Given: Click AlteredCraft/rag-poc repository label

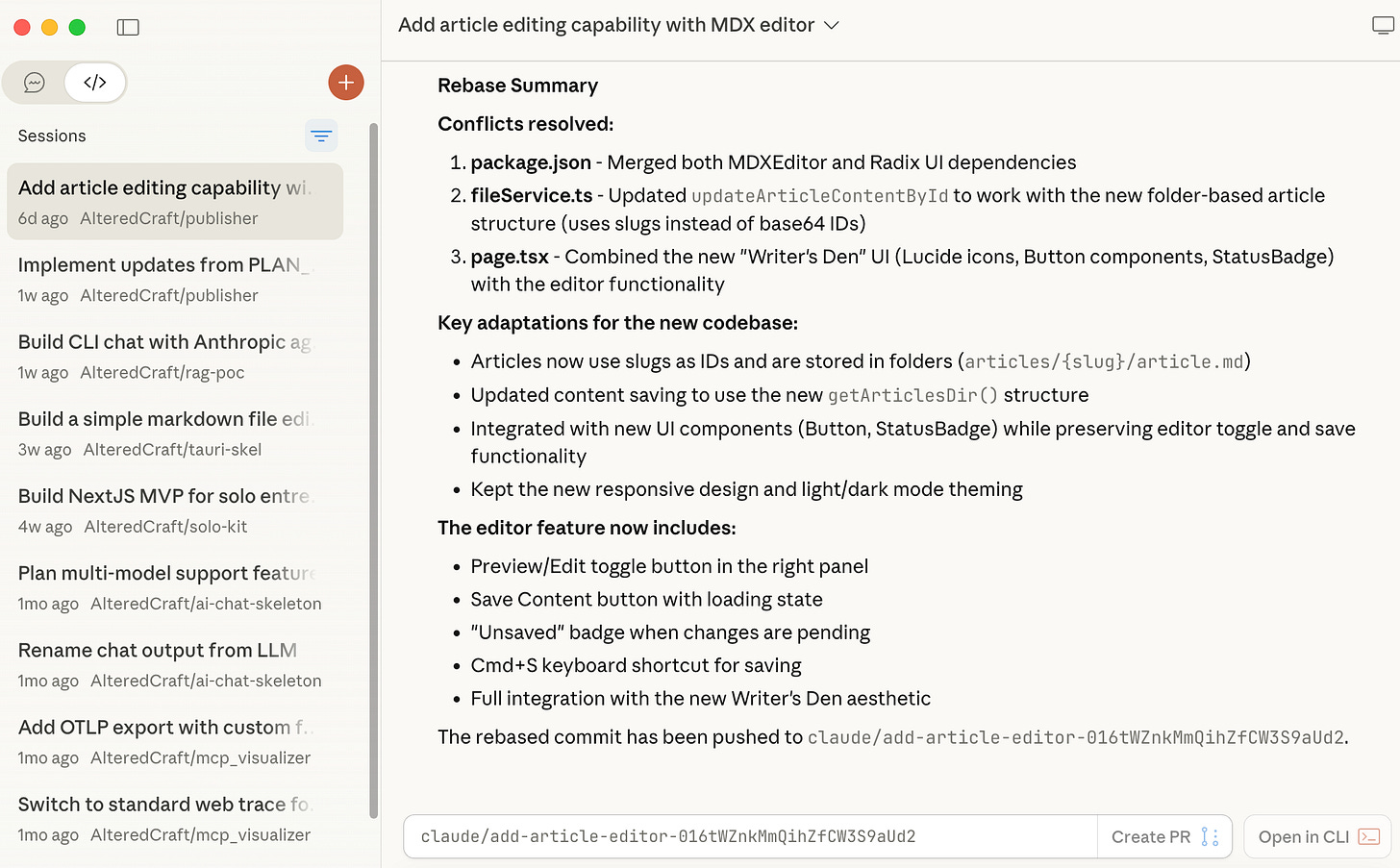Looking at the screenshot, I should pos(162,373).
